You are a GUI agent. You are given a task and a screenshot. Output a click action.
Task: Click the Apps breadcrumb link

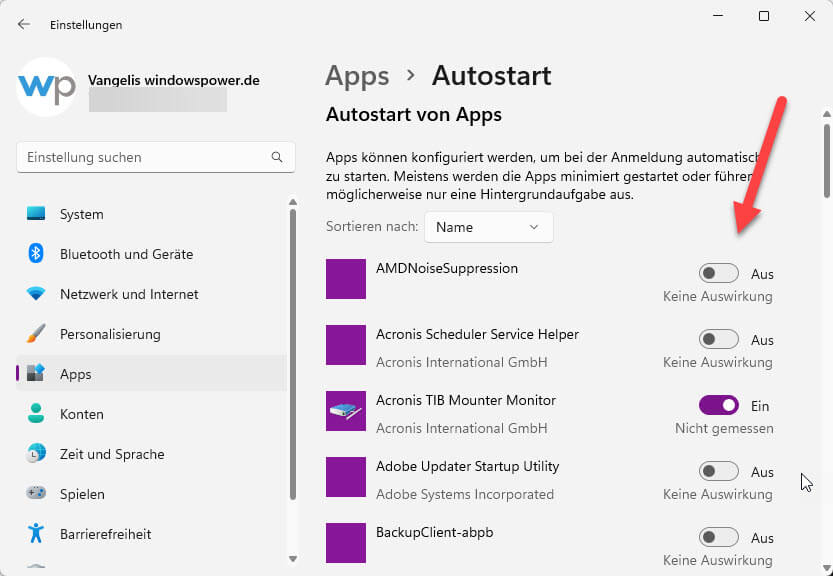point(357,76)
